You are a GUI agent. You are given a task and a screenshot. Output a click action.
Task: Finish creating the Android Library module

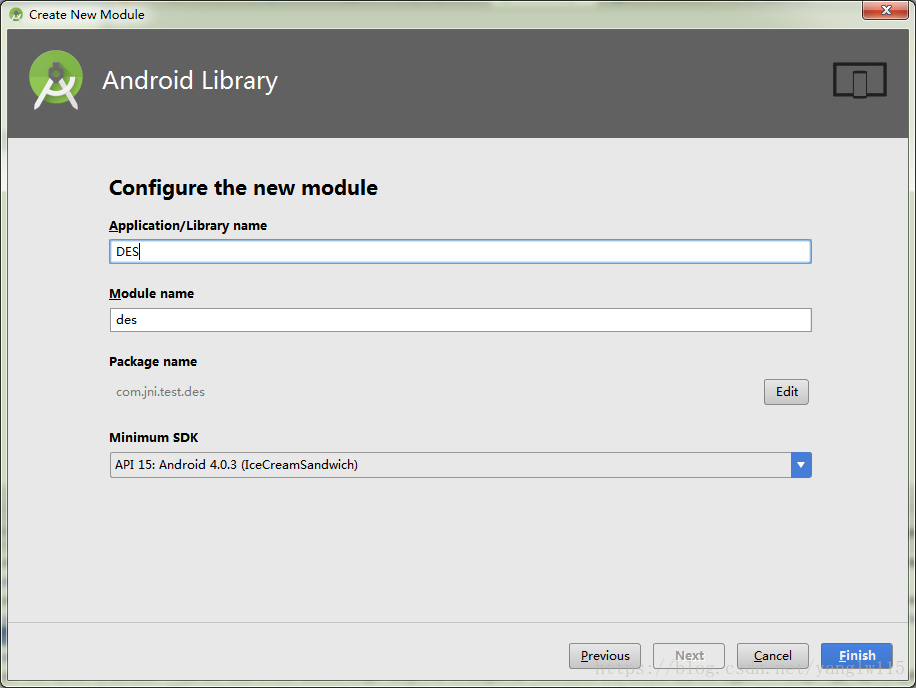856,656
